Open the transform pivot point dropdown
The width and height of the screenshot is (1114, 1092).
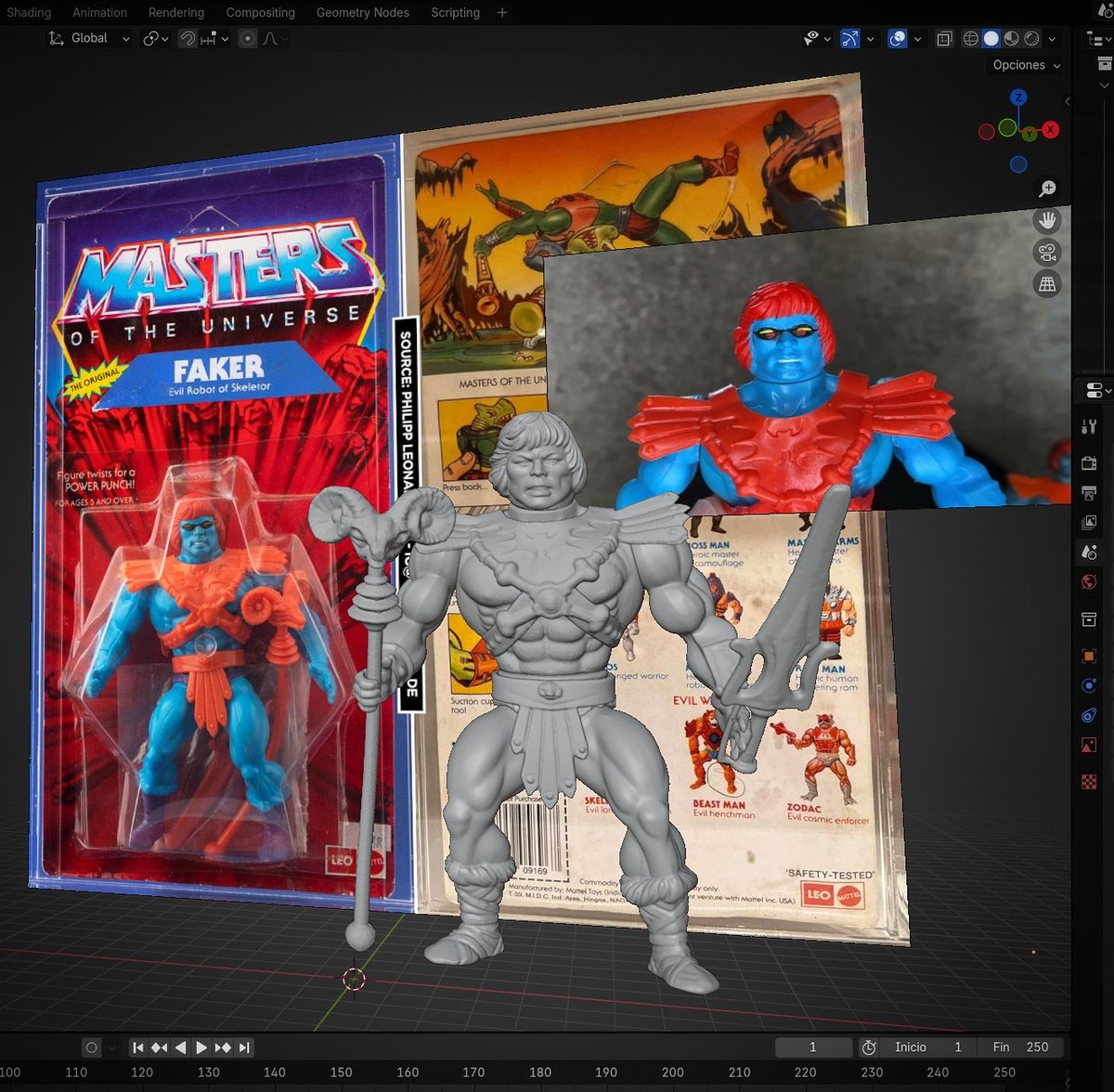(x=155, y=38)
